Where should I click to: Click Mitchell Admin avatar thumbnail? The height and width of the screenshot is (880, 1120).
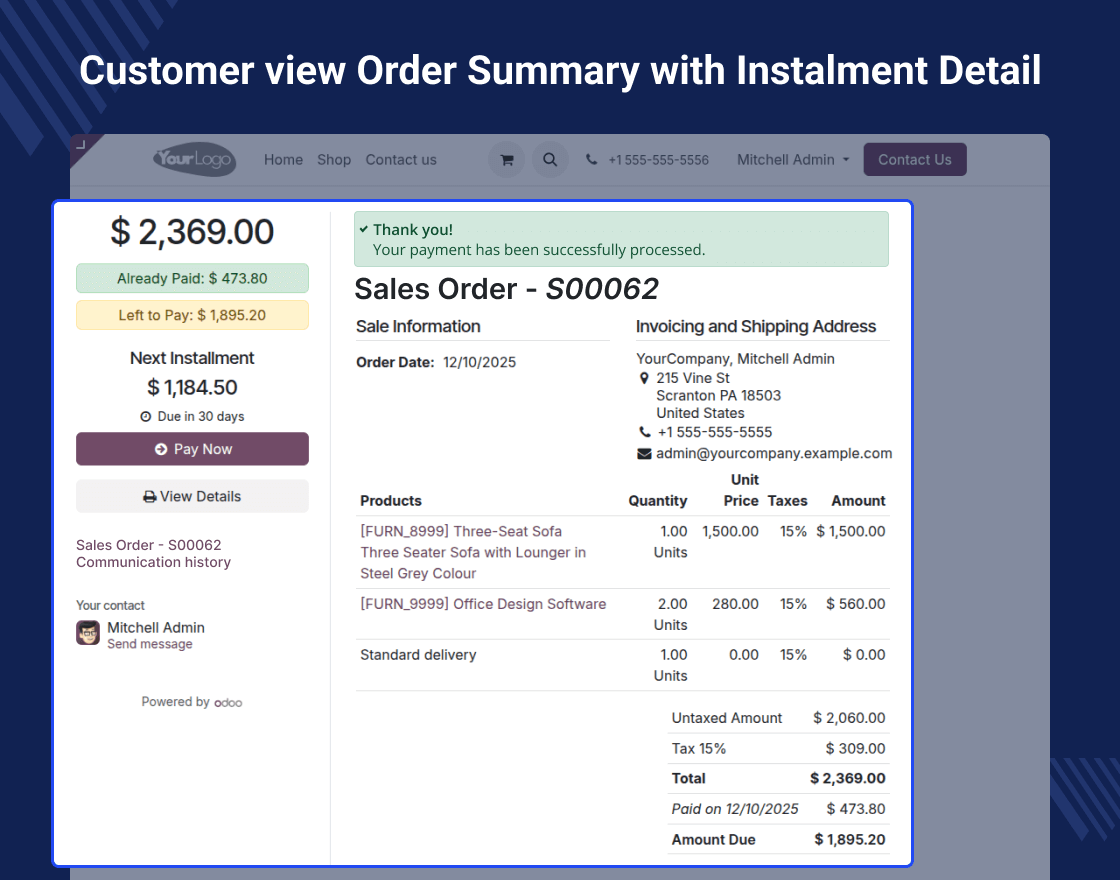click(88, 633)
